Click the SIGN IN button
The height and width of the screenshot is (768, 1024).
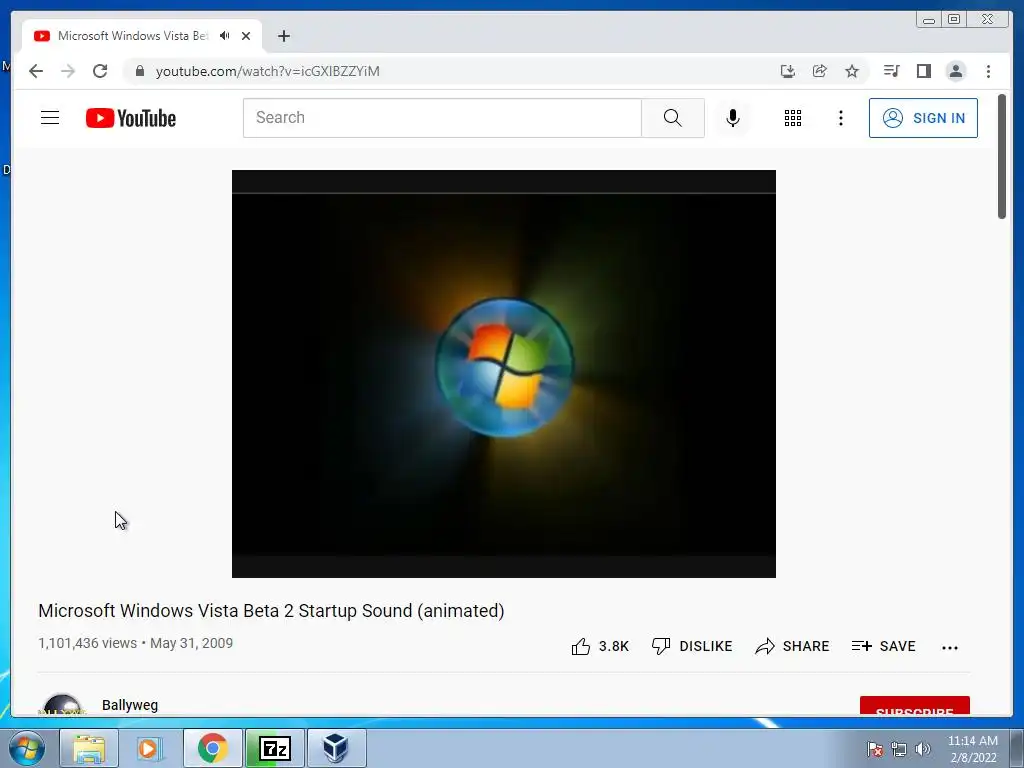(923, 118)
